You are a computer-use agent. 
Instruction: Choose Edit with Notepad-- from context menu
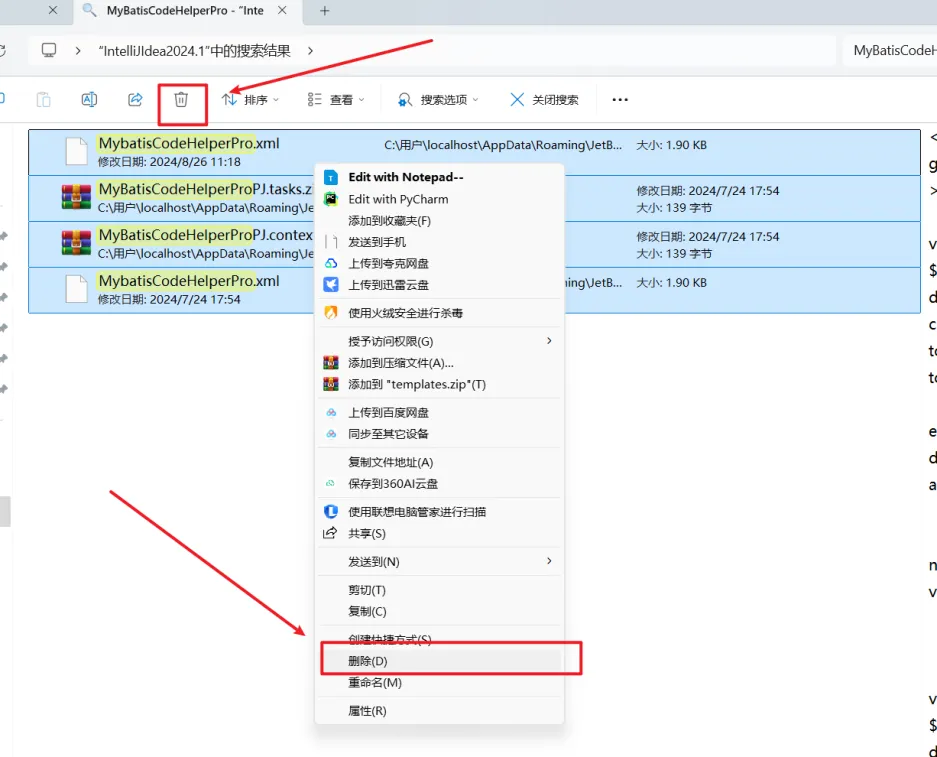[x=439, y=177]
